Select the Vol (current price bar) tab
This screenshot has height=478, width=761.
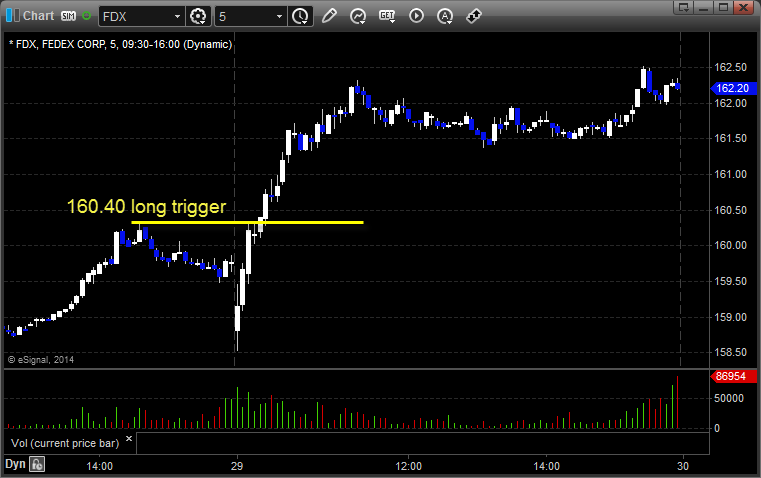(x=65, y=443)
